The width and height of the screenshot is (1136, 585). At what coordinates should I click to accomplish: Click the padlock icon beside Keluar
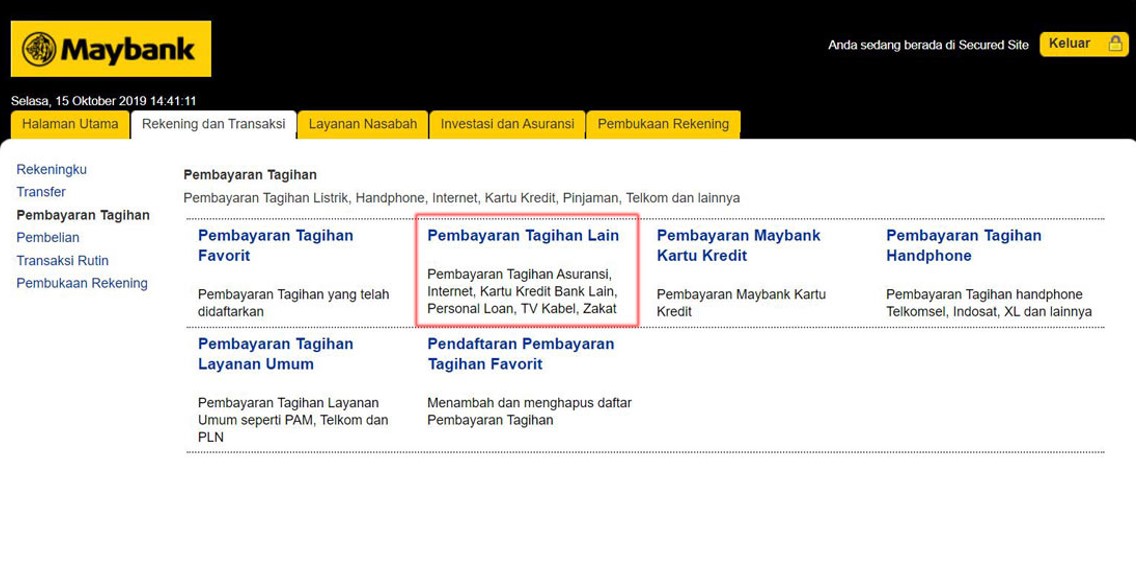click(1115, 43)
